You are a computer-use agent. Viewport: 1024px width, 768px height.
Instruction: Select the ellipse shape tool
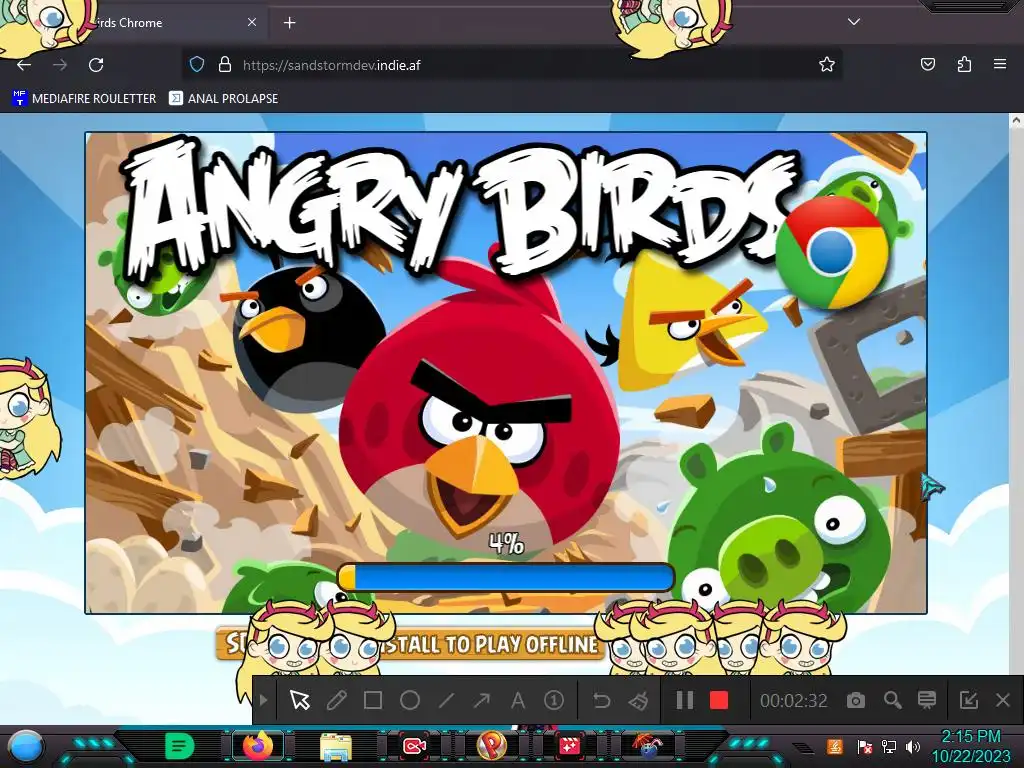(x=409, y=701)
